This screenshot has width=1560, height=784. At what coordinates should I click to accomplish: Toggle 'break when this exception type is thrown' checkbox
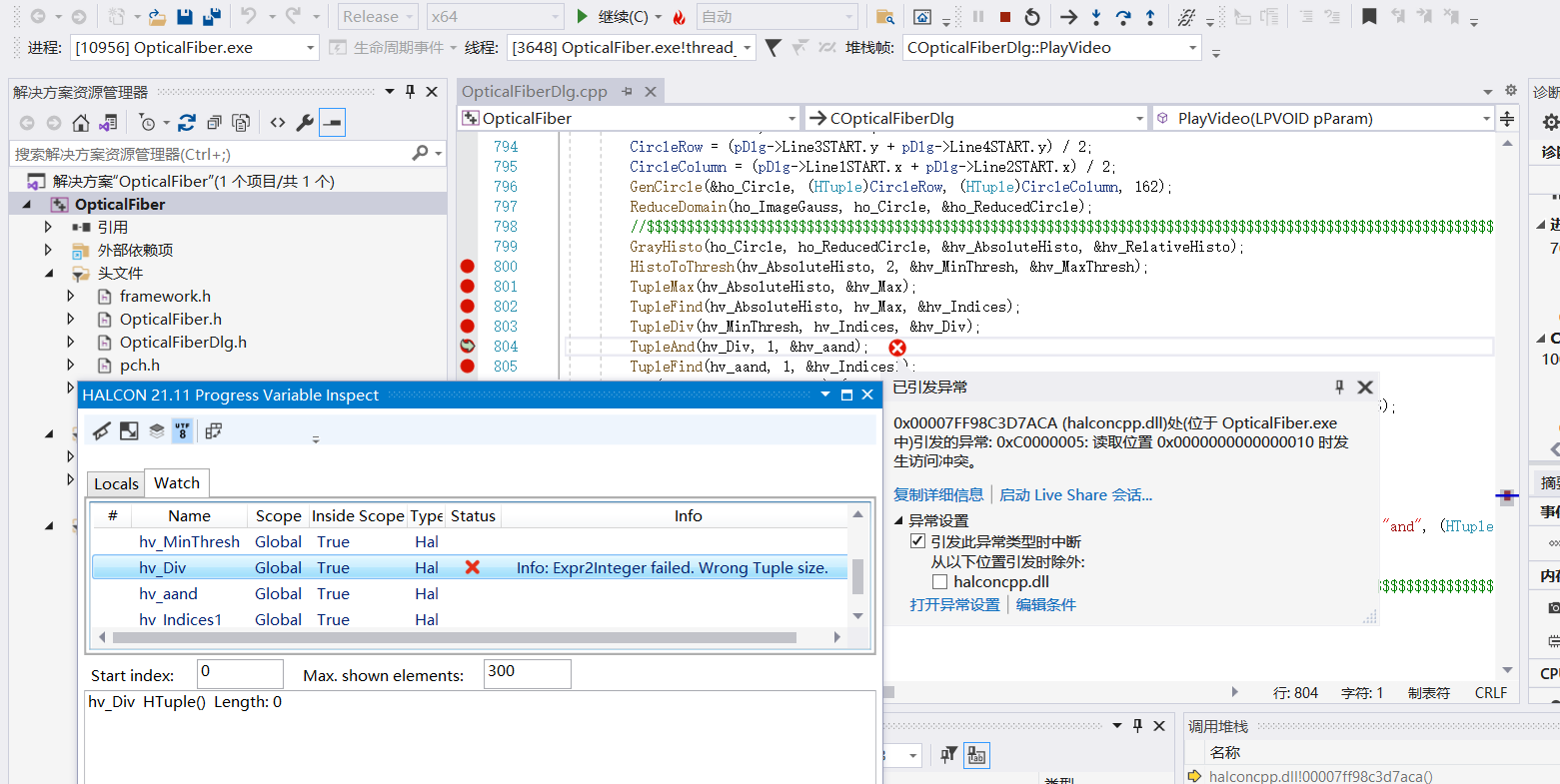point(917,541)
